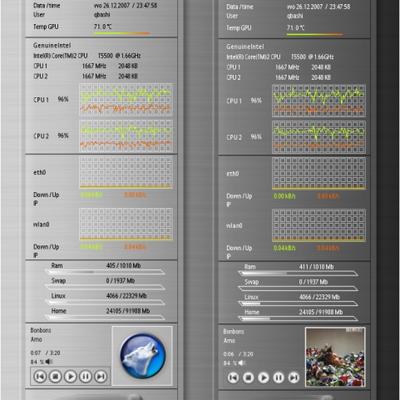Screen dimensions: 400x400
Task: Click the '0:06 / 3:20' track time in the dark panel
Action: tap(238, 354)
